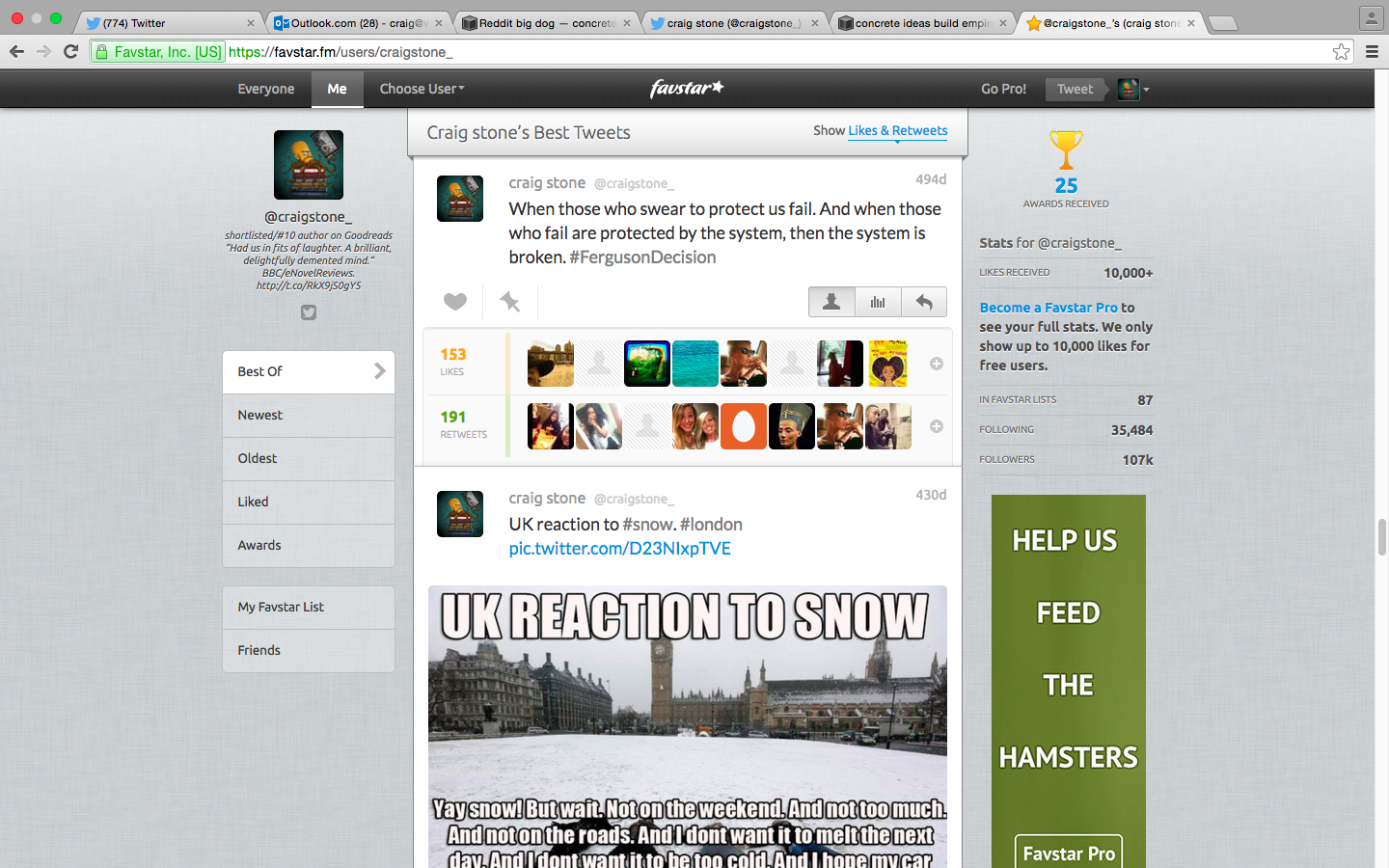Select the bar chart stats button

coord(878,302)
